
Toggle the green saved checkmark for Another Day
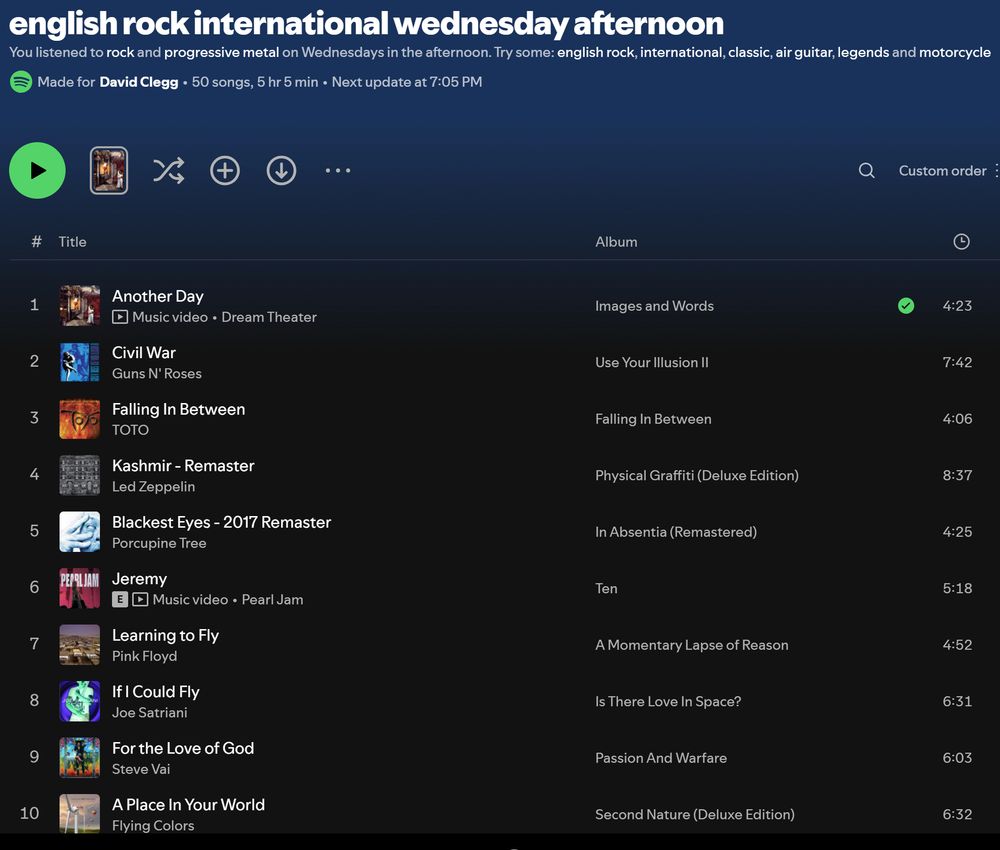click(906, 306)
